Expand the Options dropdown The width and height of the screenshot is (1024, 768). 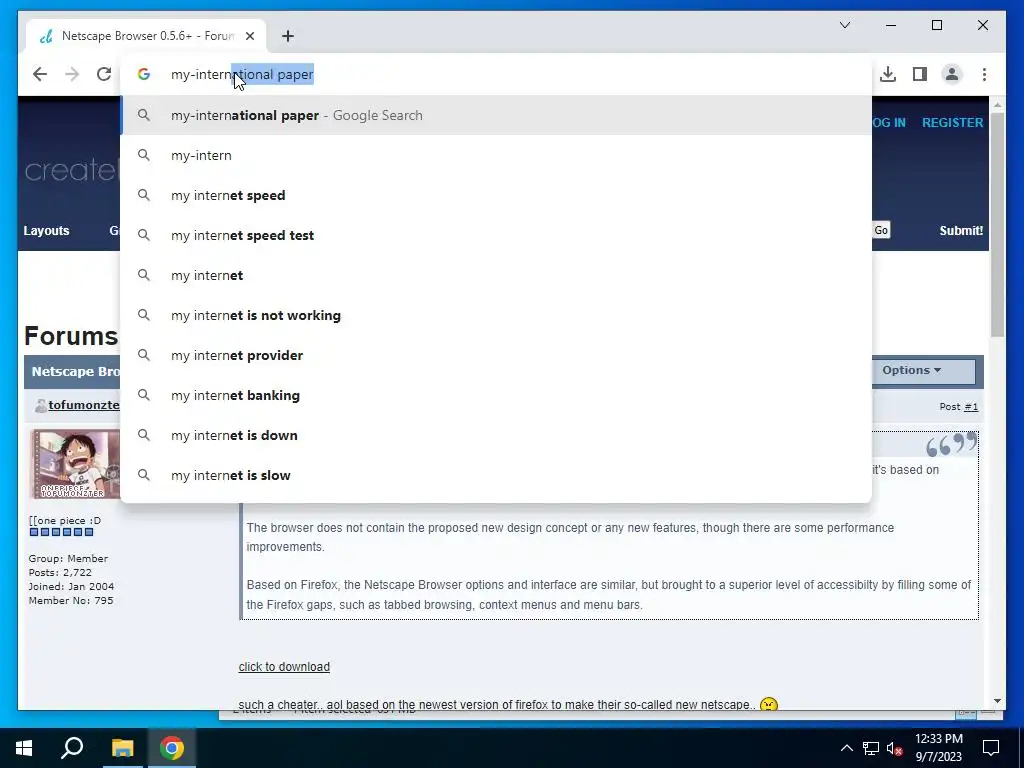924,370
